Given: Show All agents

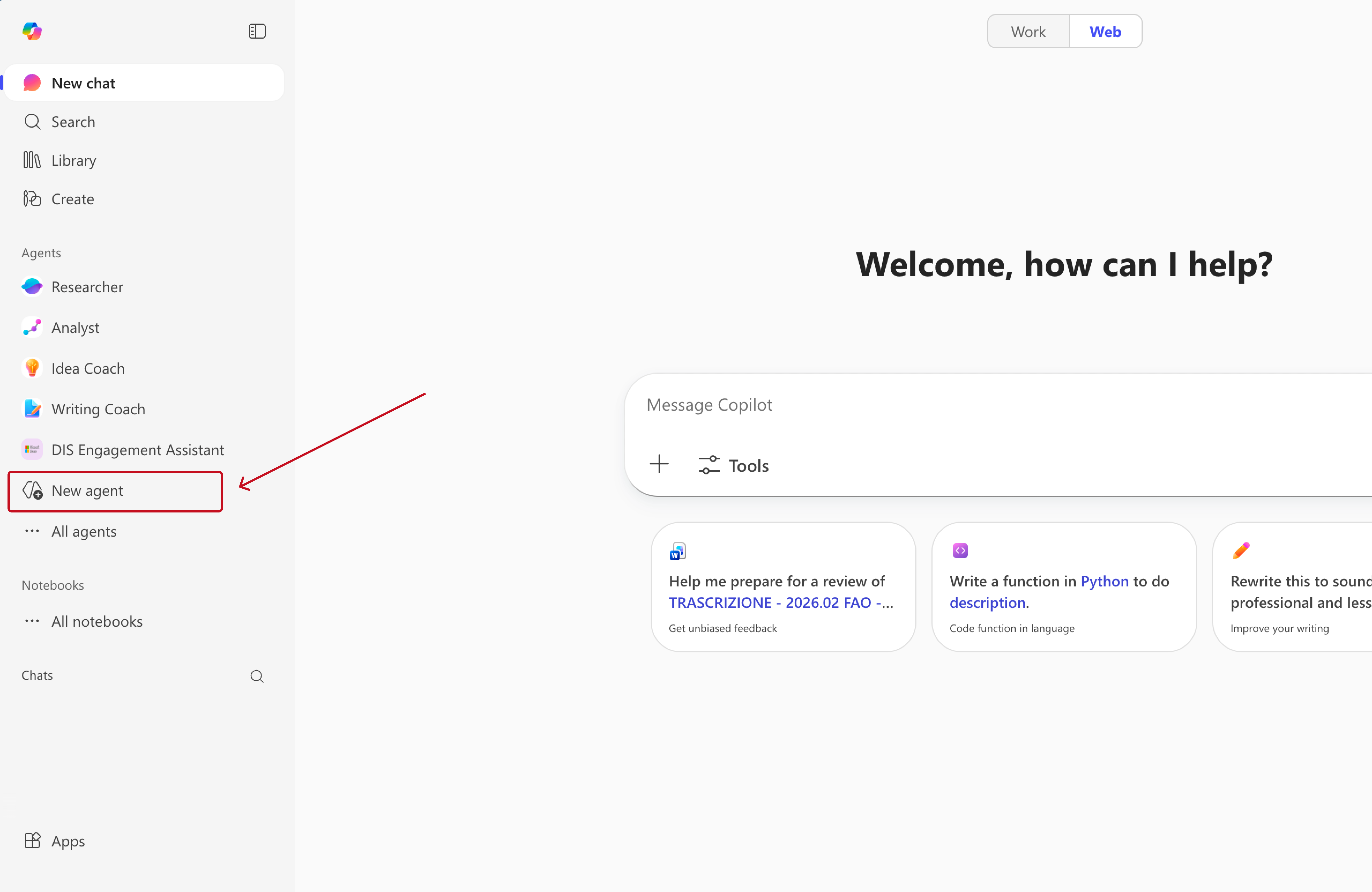Looking at the screenshot, I should (x=84, y=531).
